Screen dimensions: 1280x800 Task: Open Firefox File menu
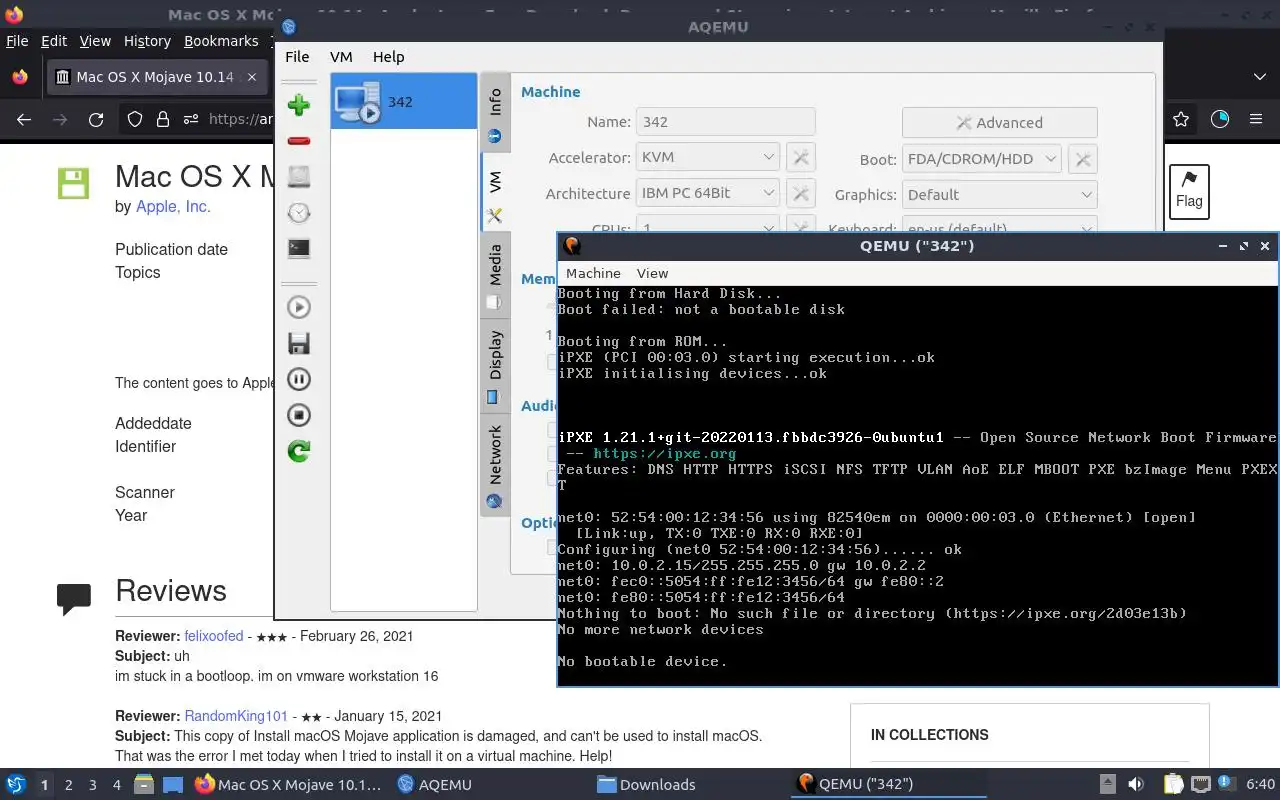pyautogui.click(x=17, y=41)
